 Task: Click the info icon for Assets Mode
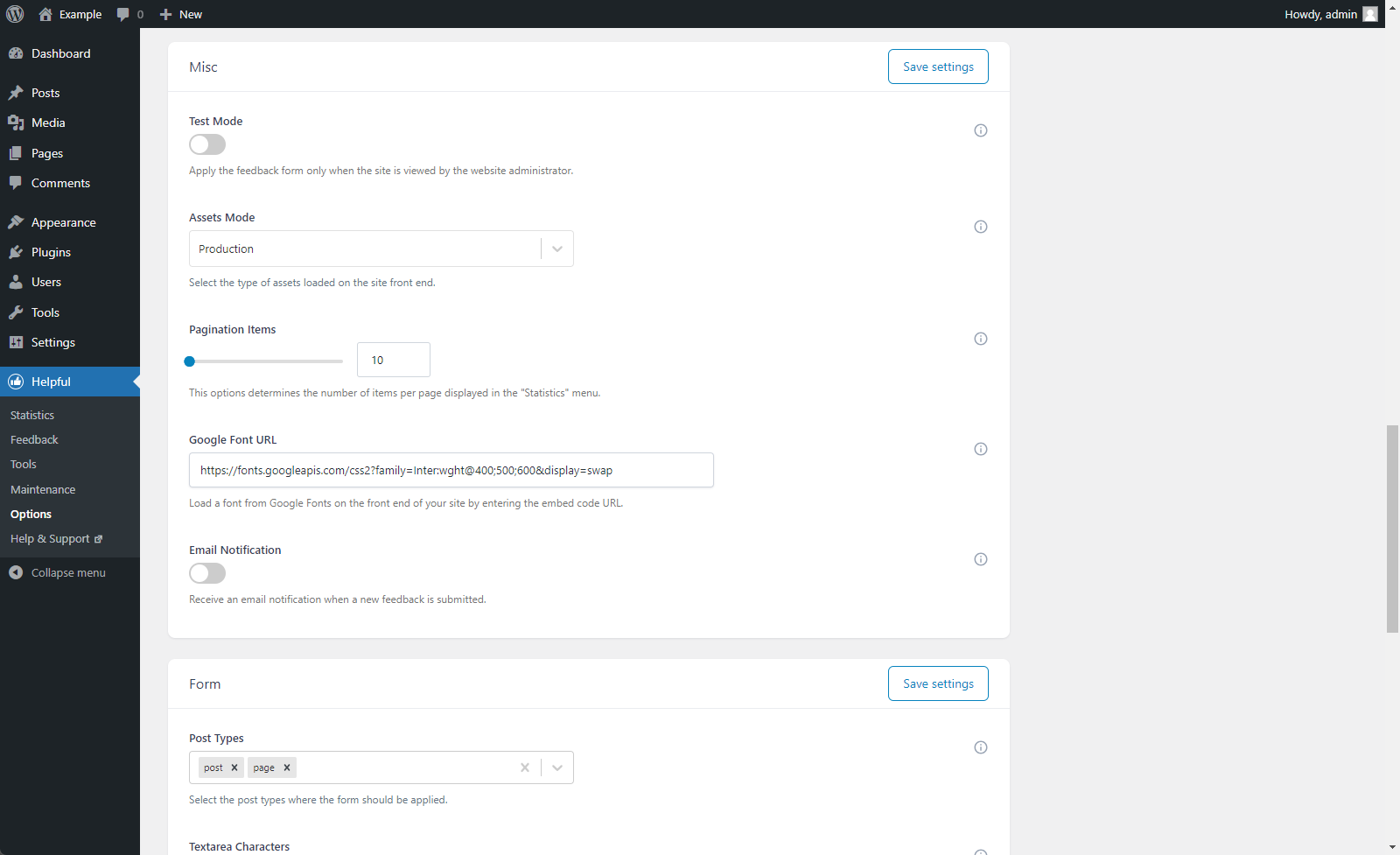(981, 227)
